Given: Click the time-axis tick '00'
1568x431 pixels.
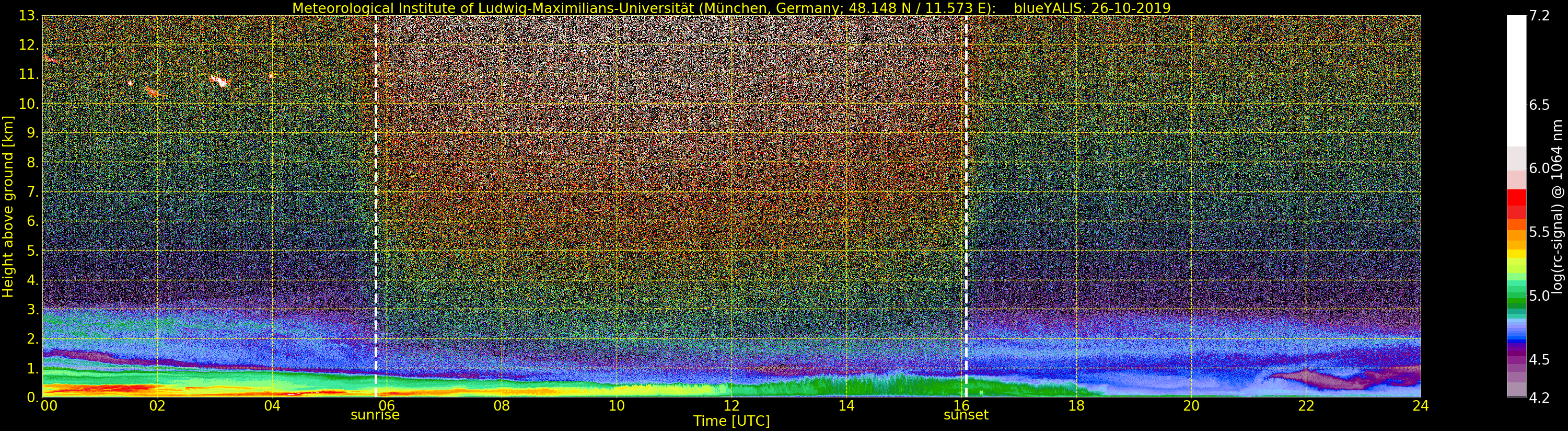Looking at the screenshot, I should 49,406.
